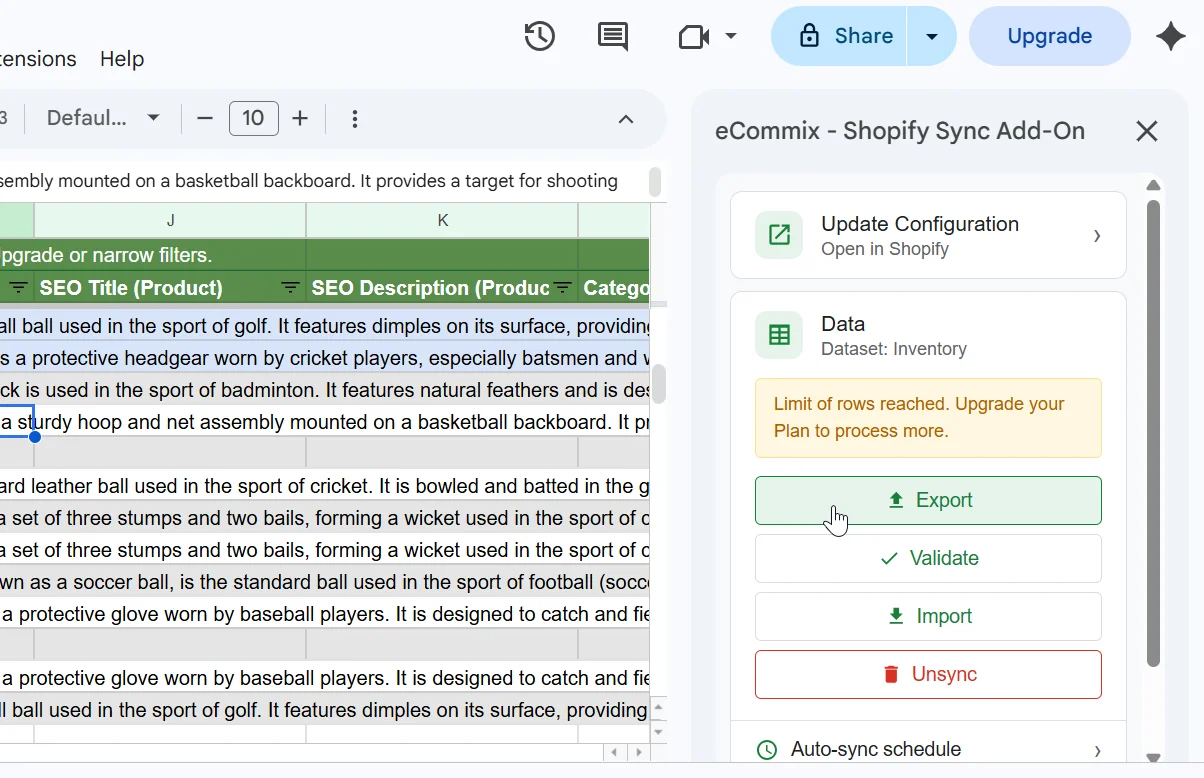The height and width of the screenshot is (778, 1204).
Task: Click the Import button
Action: [928, 616]
